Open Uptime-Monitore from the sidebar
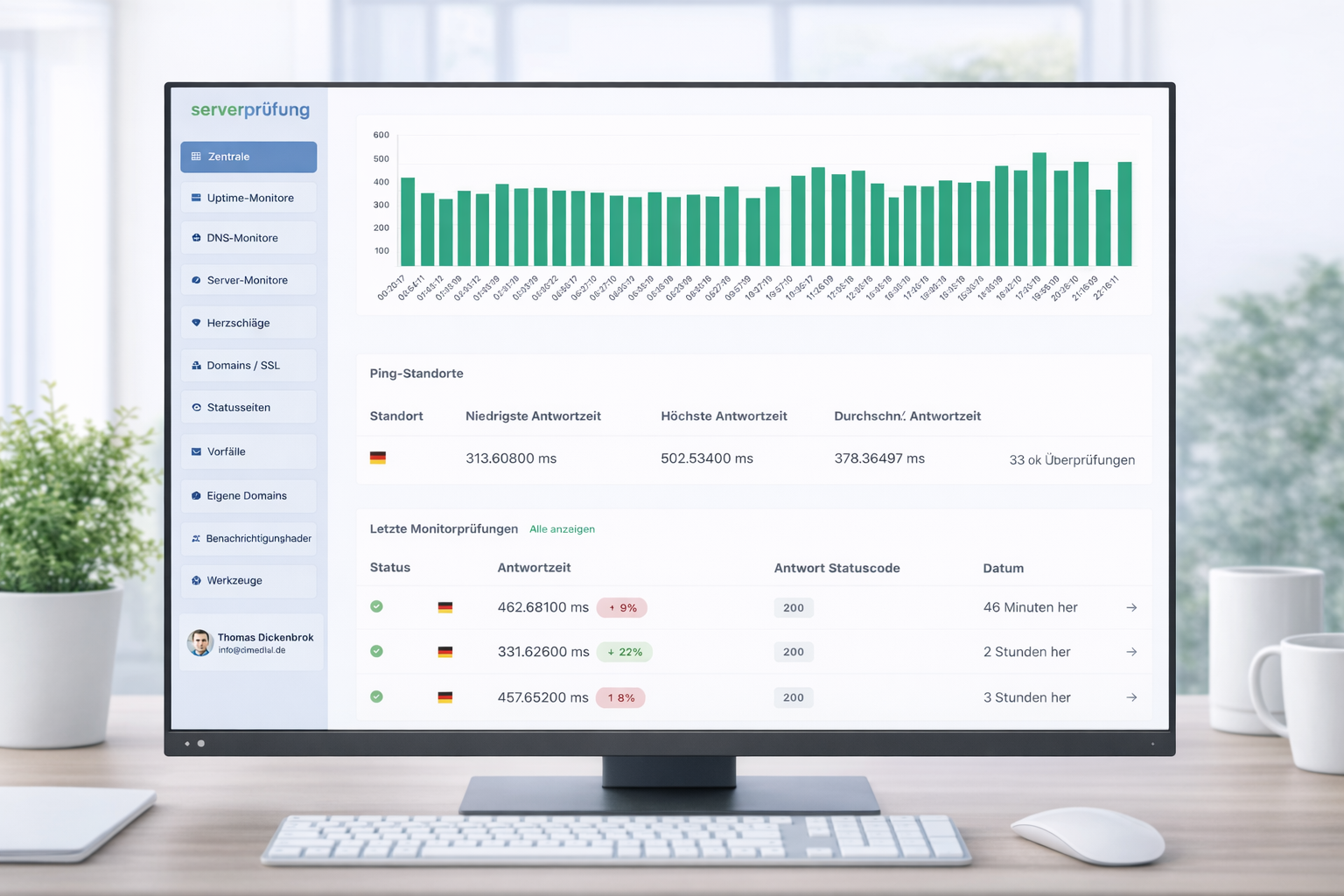Viewport: 1344px width, 896px height. click(195, 198)
